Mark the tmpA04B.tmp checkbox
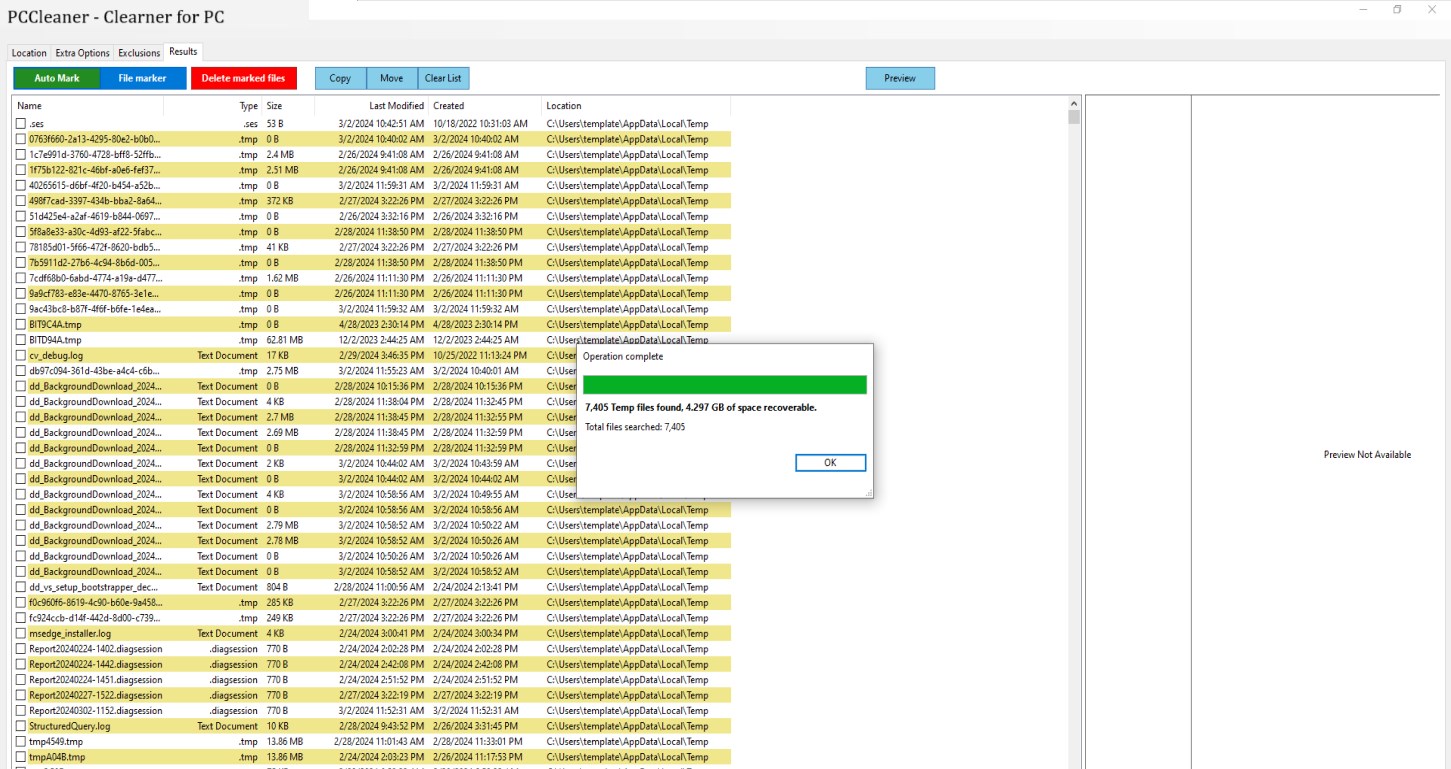 (x=20, y=758)
